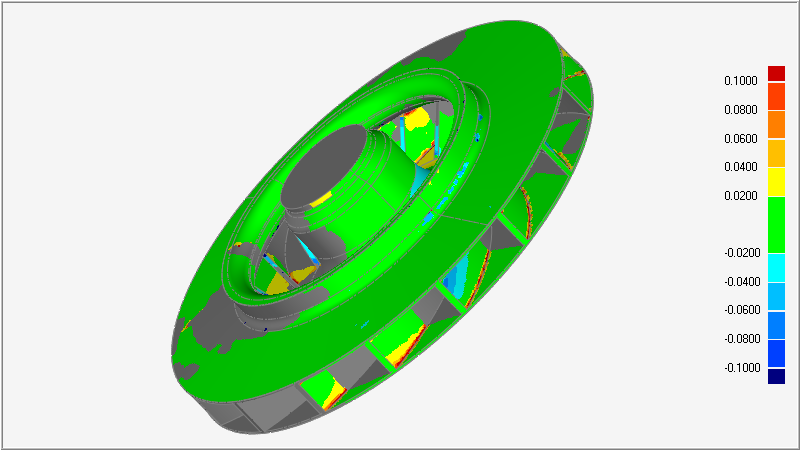This screenshot has width=800, height=450.
Task: Click the orange legend swatch below 0.0800
Action: point(776,124)
